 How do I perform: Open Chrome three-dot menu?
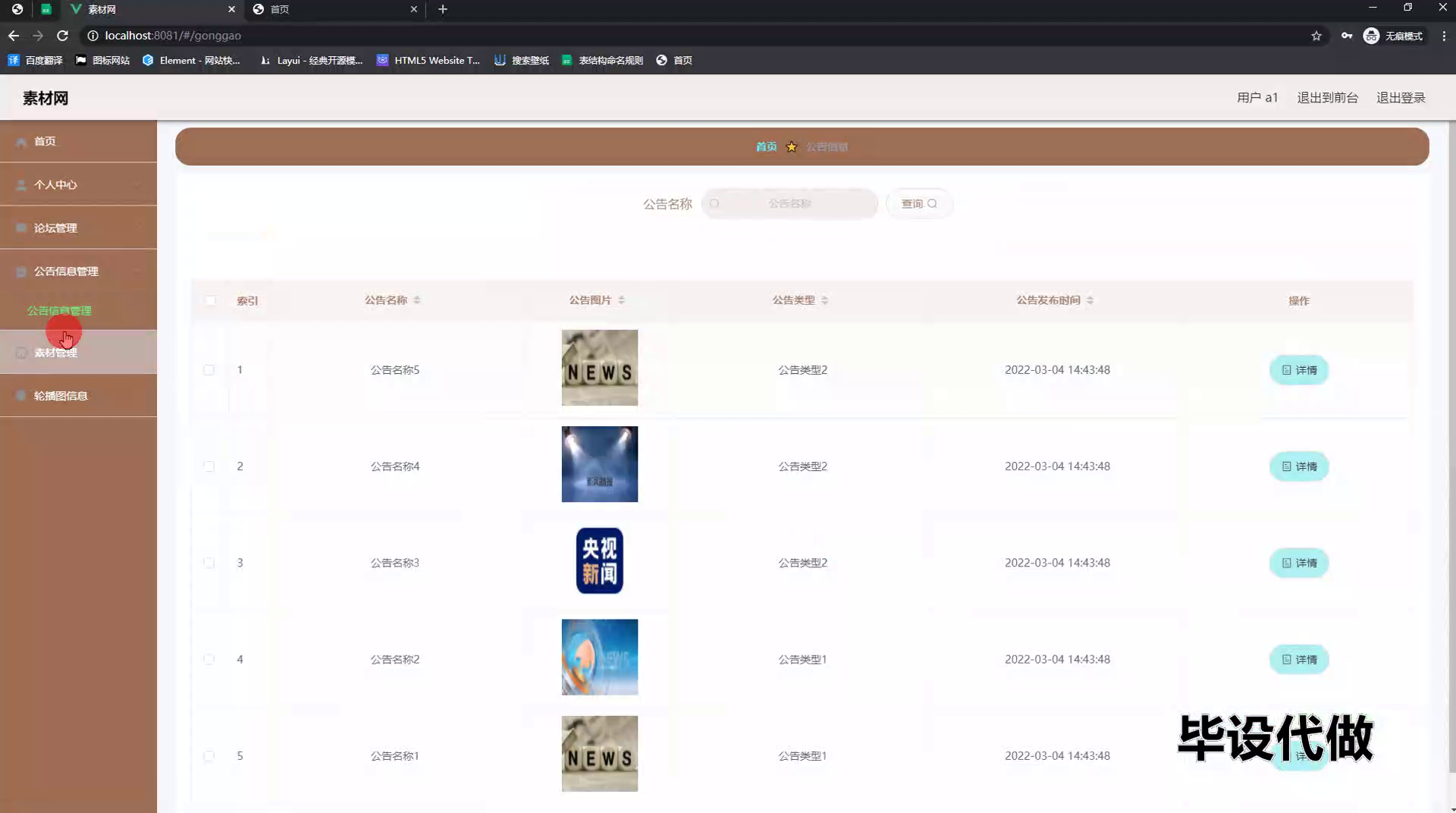click(x=1444, y=36)
